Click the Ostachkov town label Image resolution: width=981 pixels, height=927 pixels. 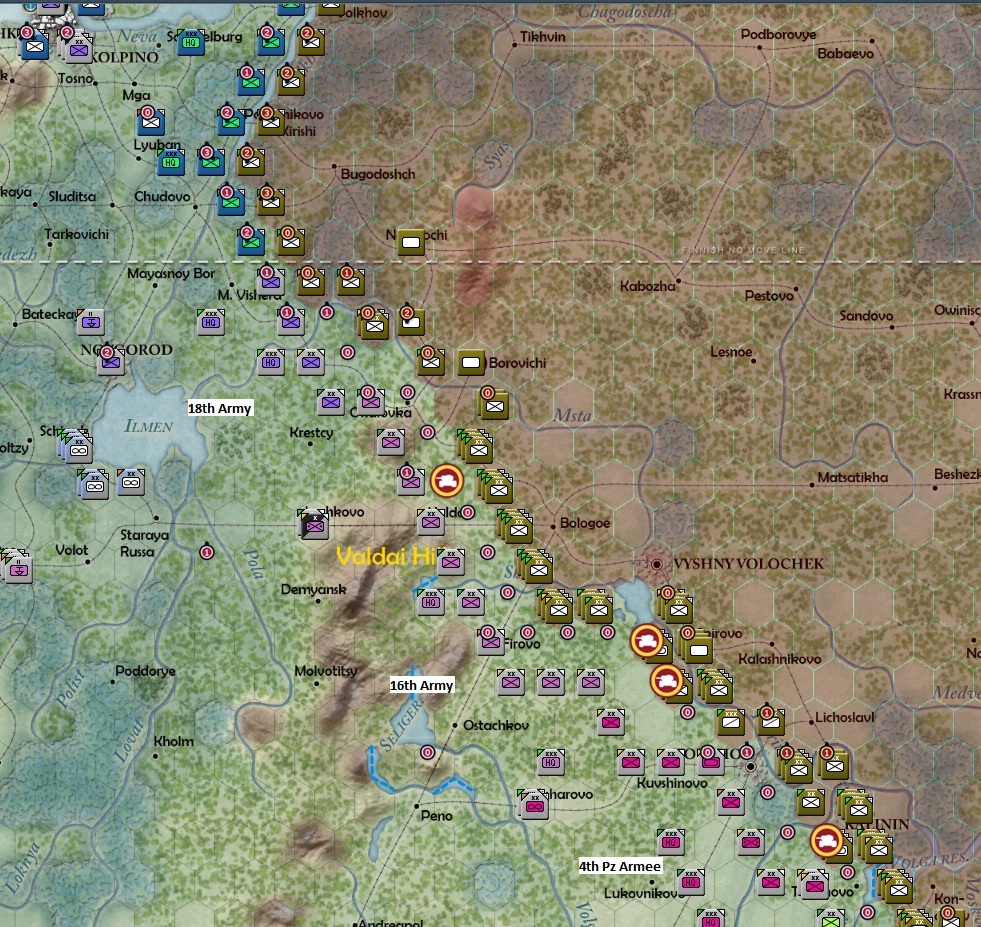(496, 725)
